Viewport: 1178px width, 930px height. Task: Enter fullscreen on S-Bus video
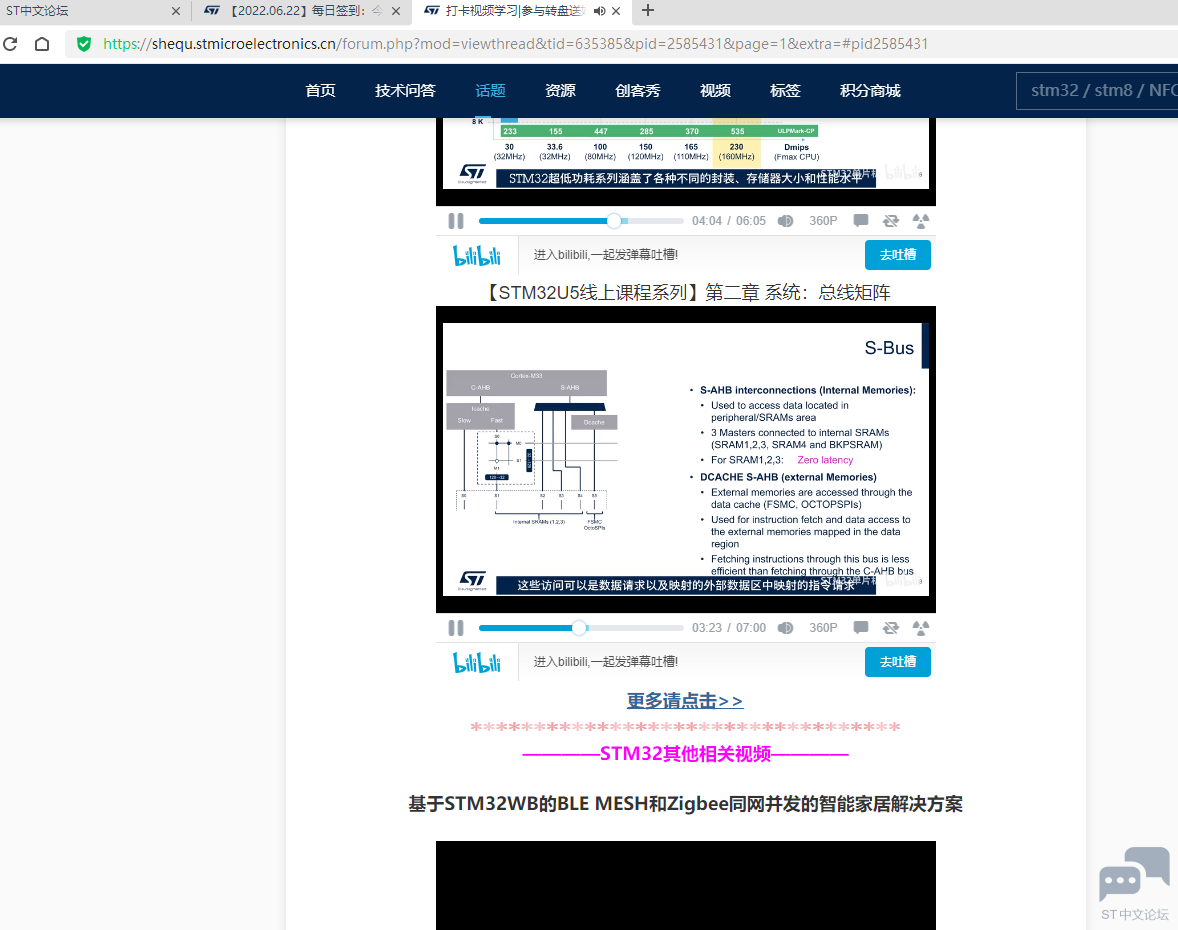[920, 628]
